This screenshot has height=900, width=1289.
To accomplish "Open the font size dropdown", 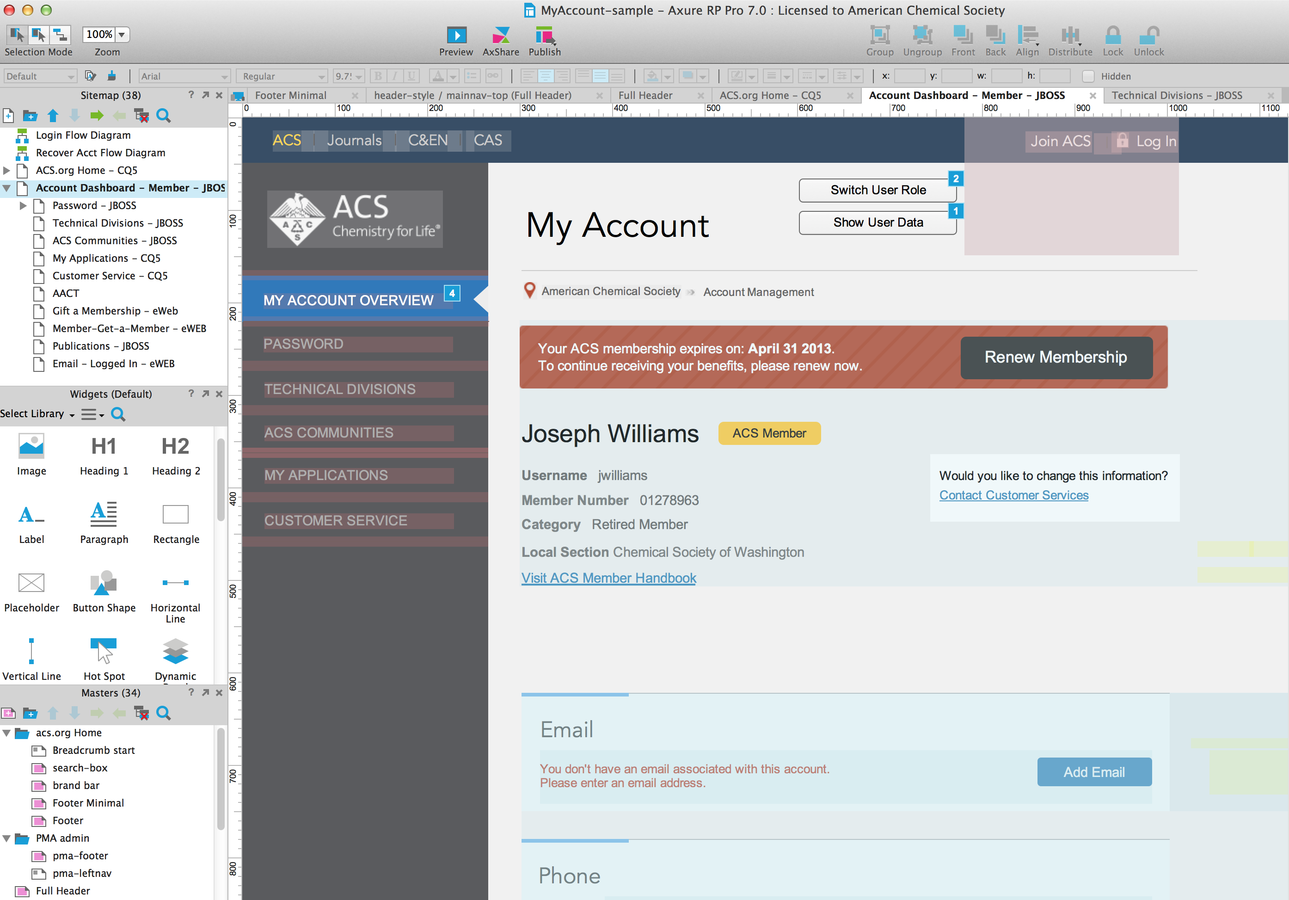I will tap(349, 76).
